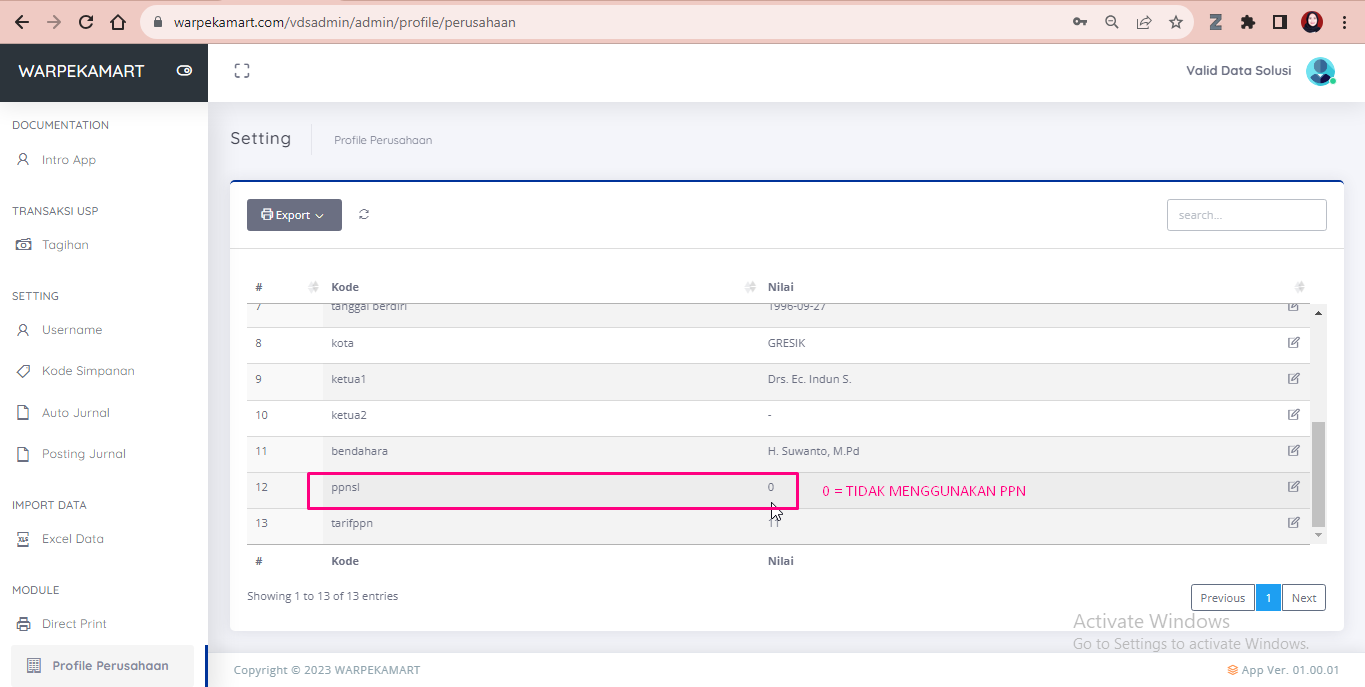Open saved passwords key icon
The height and width of the screenshot is (687, 1365).
(1080, 22)
